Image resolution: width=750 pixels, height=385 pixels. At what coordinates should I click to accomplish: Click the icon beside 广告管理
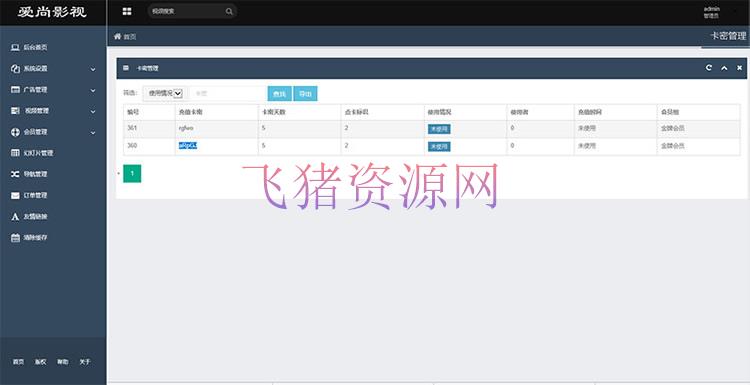[x=15, y=89]
